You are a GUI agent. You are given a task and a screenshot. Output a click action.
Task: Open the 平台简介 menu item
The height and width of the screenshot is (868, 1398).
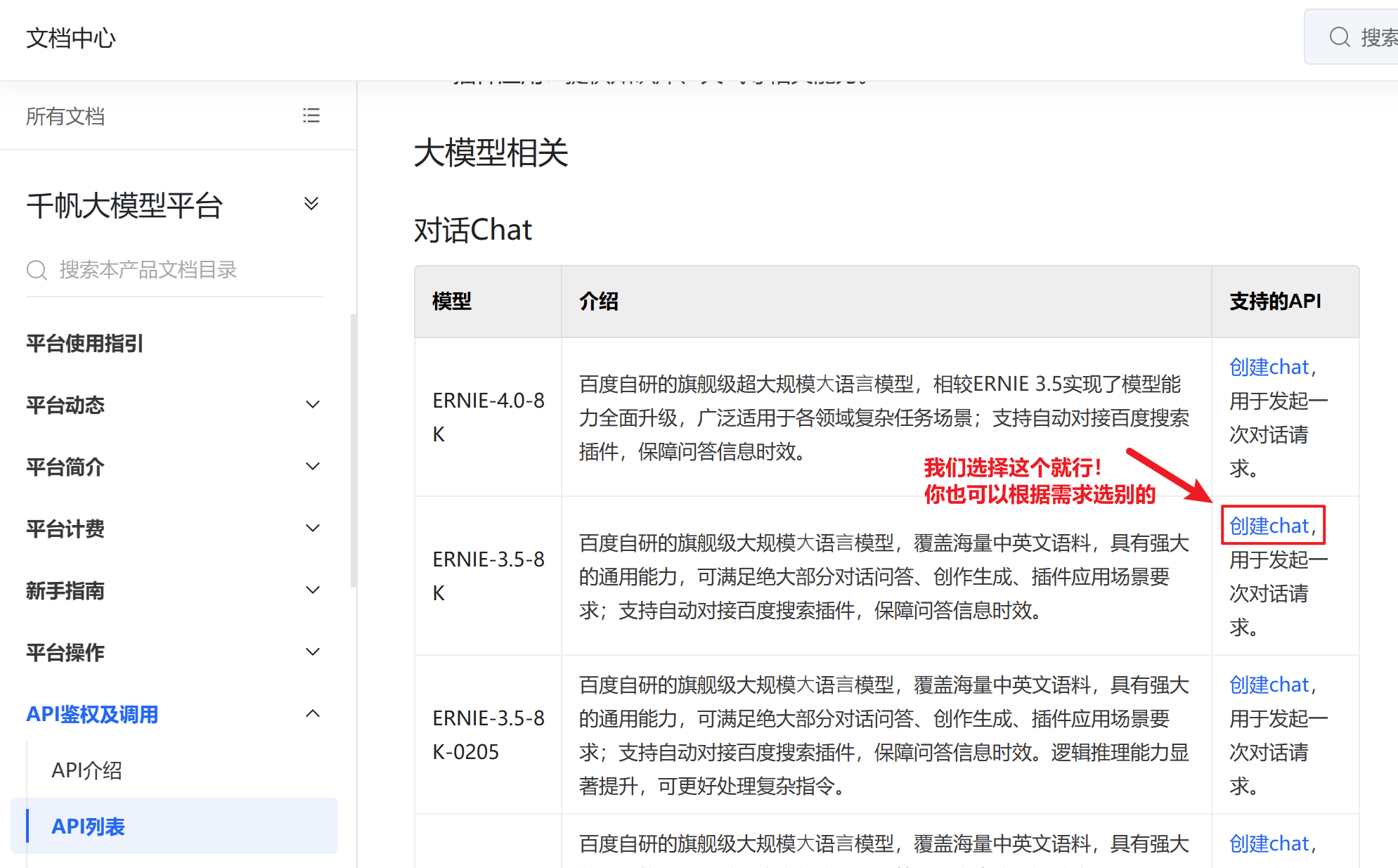click(x=65, y=467)
